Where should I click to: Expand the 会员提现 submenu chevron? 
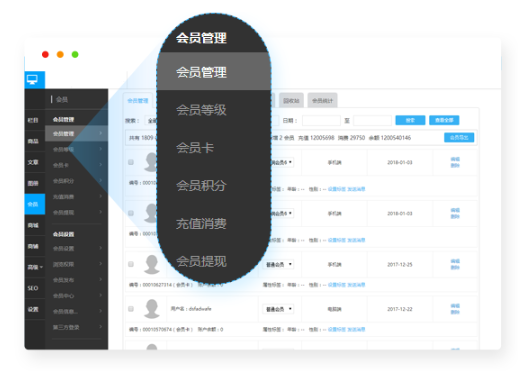click(x=100, y=212)
